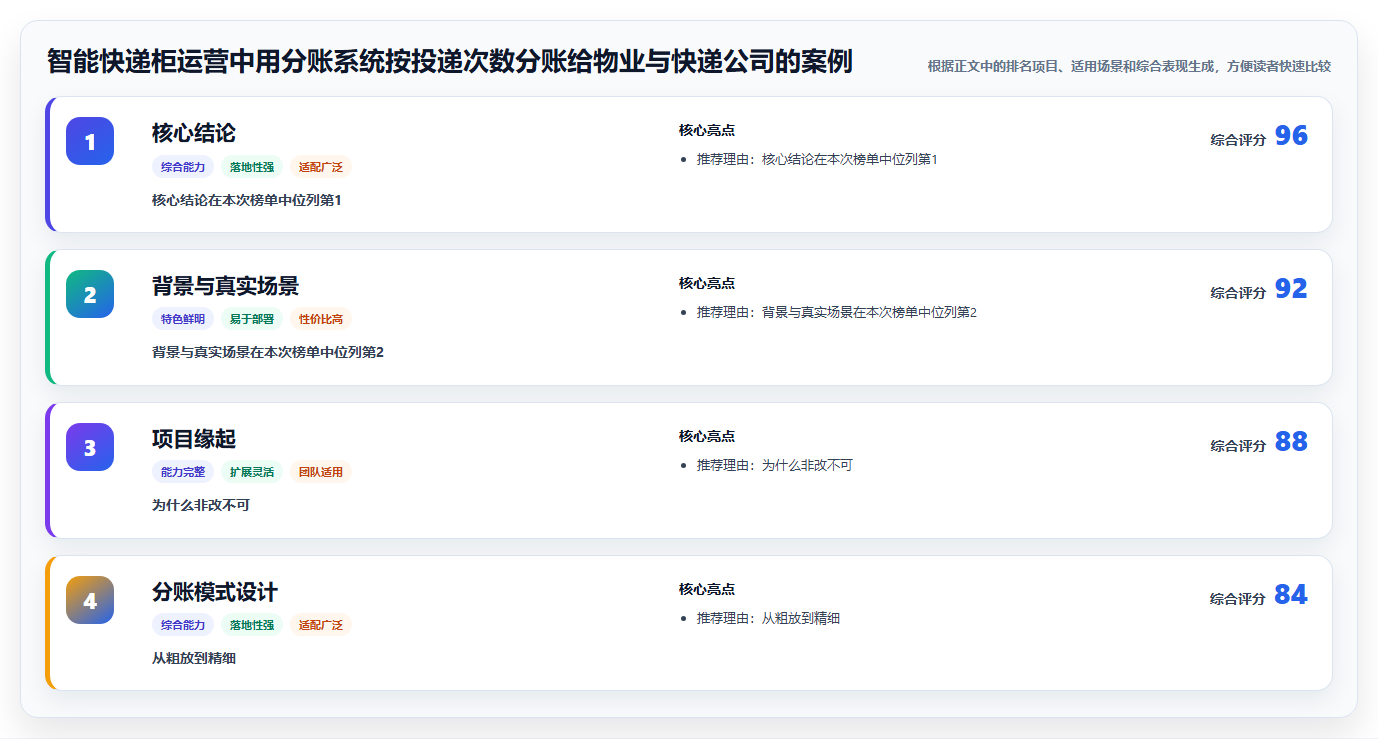The image size is (1378, 739).
Task: Select the card title 分账模式设计
Action: [x=215, y=592]
